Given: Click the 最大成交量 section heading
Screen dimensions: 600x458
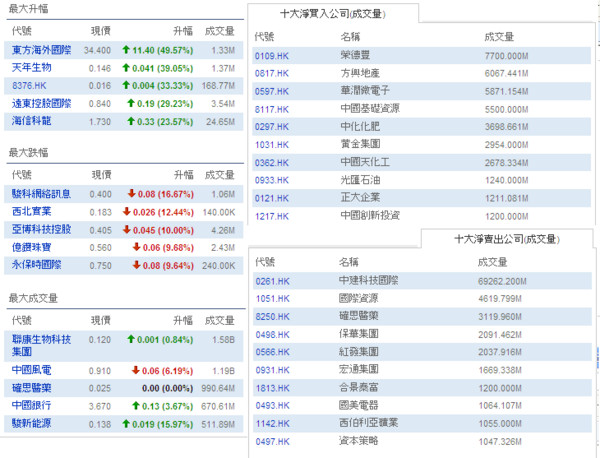Looking at the screenshot, I should (x=33, y=298).
